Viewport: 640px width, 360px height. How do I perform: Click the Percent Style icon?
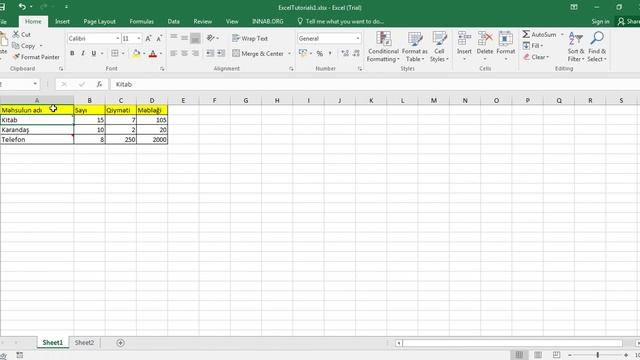[x=320, y=53]
